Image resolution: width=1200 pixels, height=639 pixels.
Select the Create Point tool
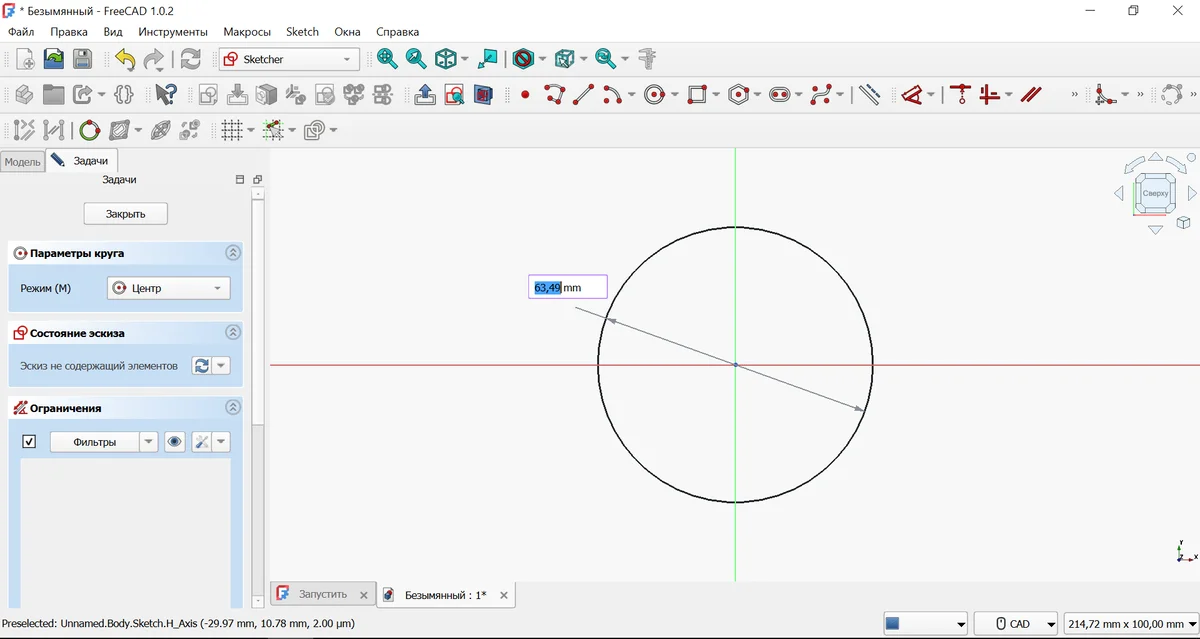point(524,95)
